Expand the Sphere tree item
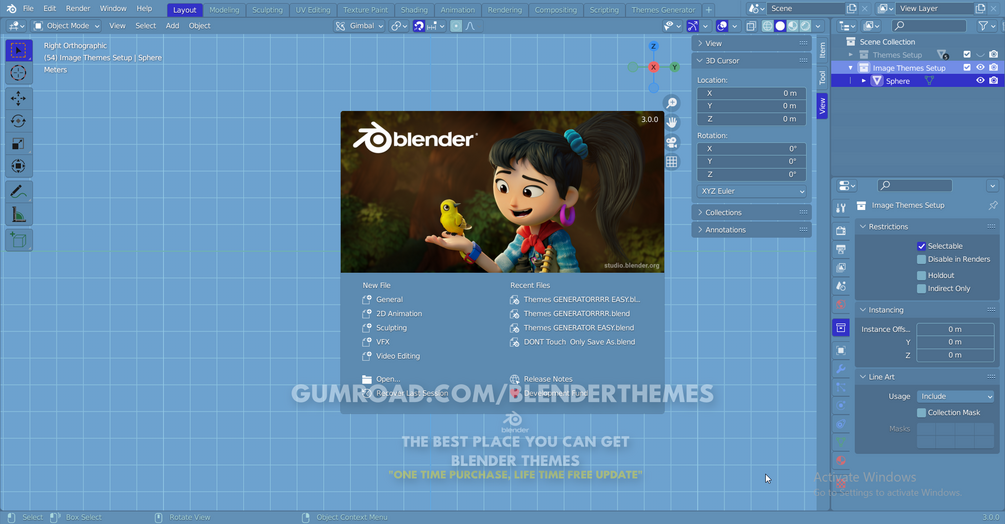 (864, 81)
